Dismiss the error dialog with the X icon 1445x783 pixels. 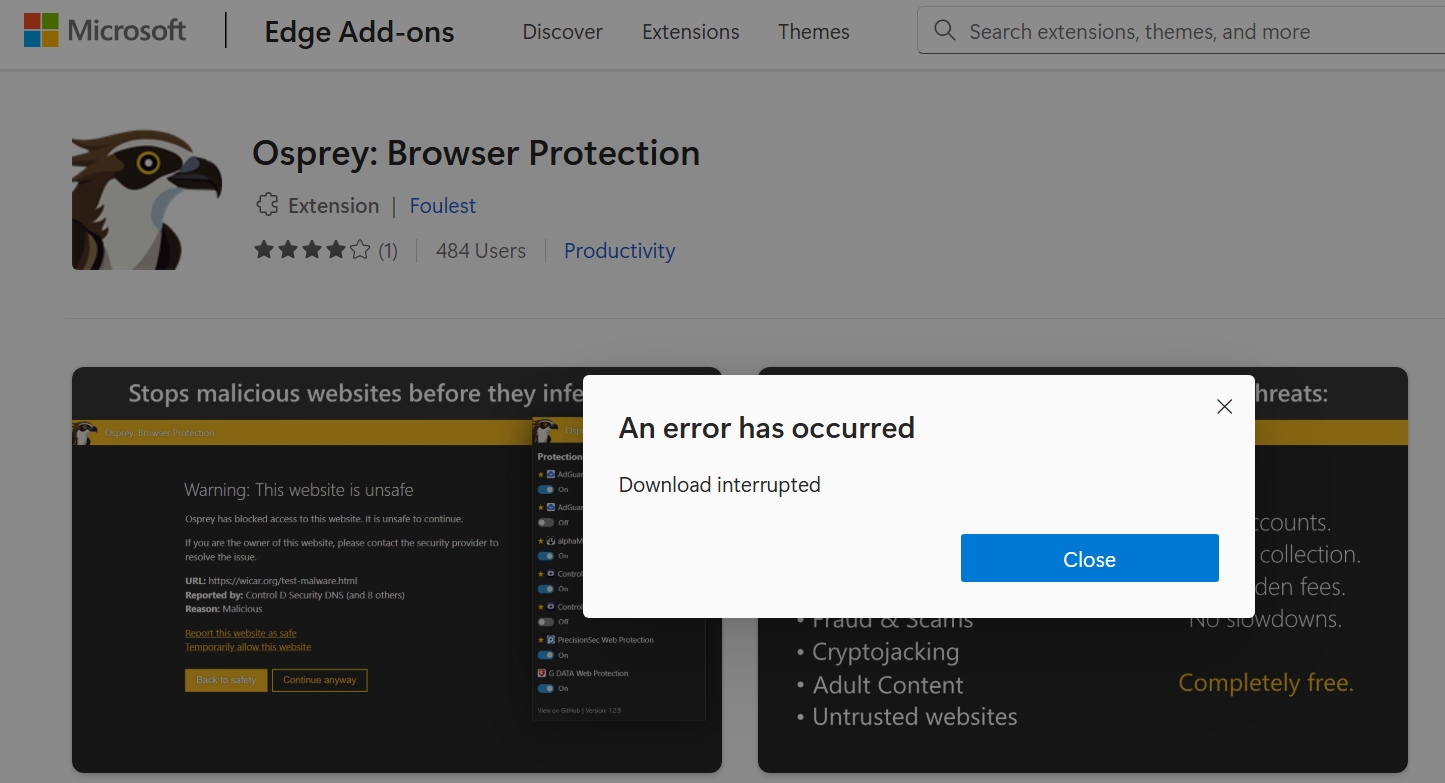point(1224,406)
